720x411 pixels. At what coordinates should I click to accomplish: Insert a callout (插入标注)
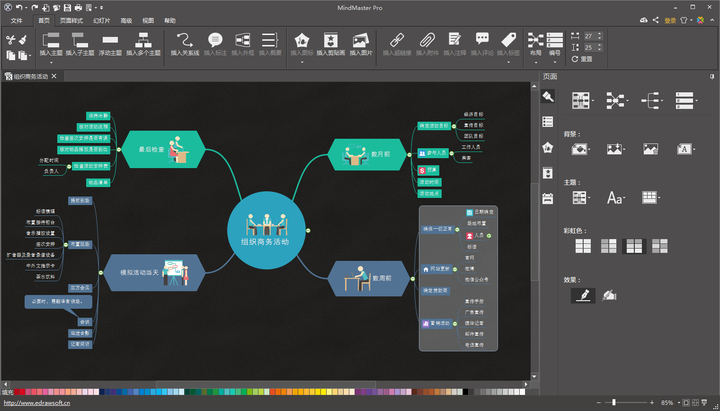tap(215, 45)
